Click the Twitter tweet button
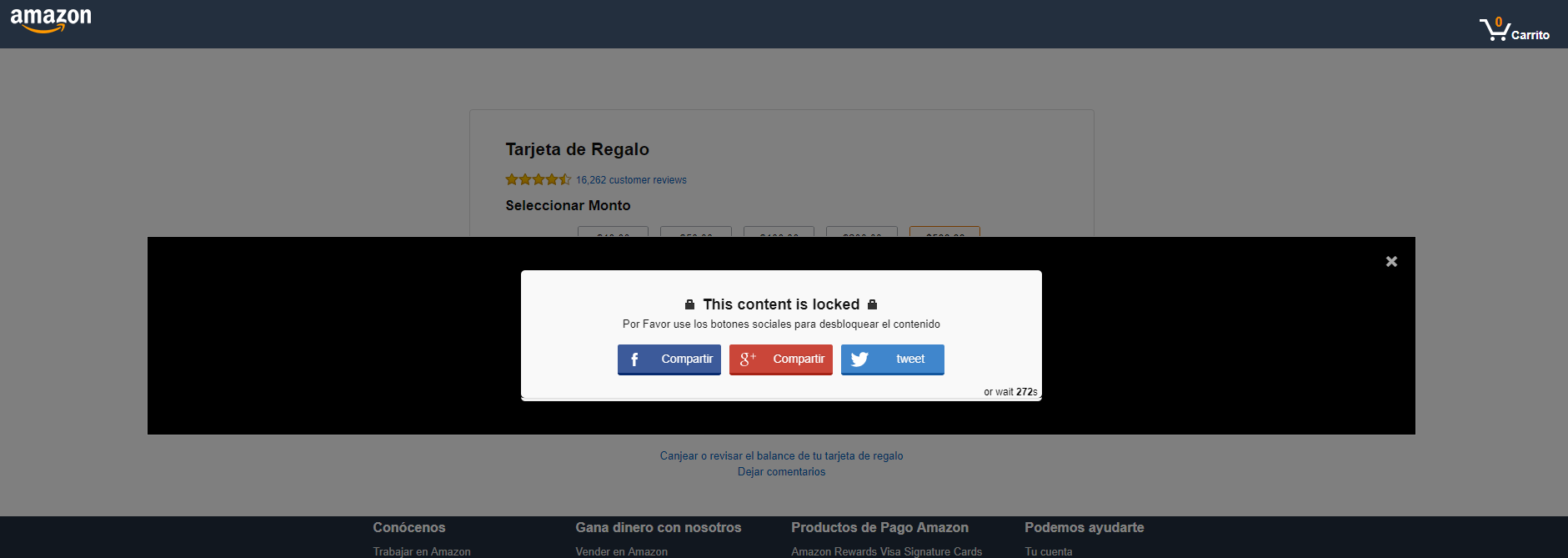This screenshot has width=1568, height=558. (x=893, y=359)
